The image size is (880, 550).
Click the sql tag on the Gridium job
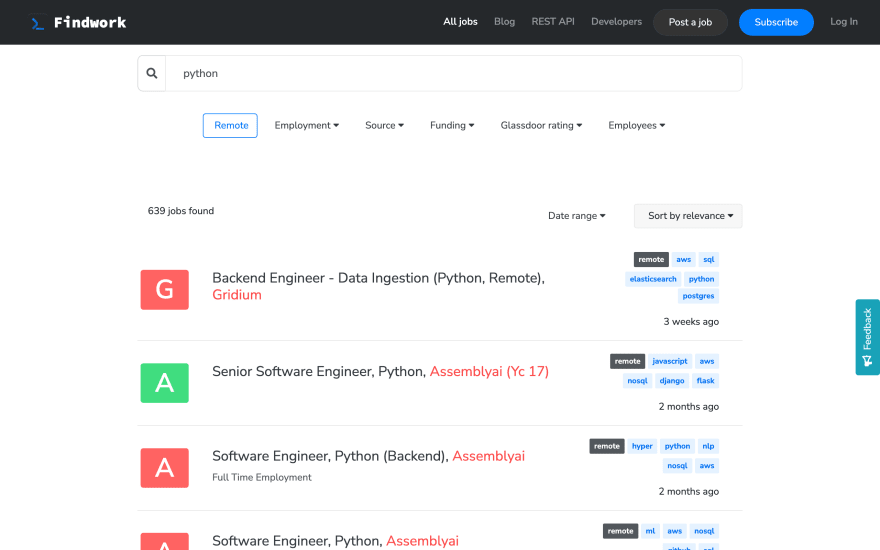[x=709, y=259]
